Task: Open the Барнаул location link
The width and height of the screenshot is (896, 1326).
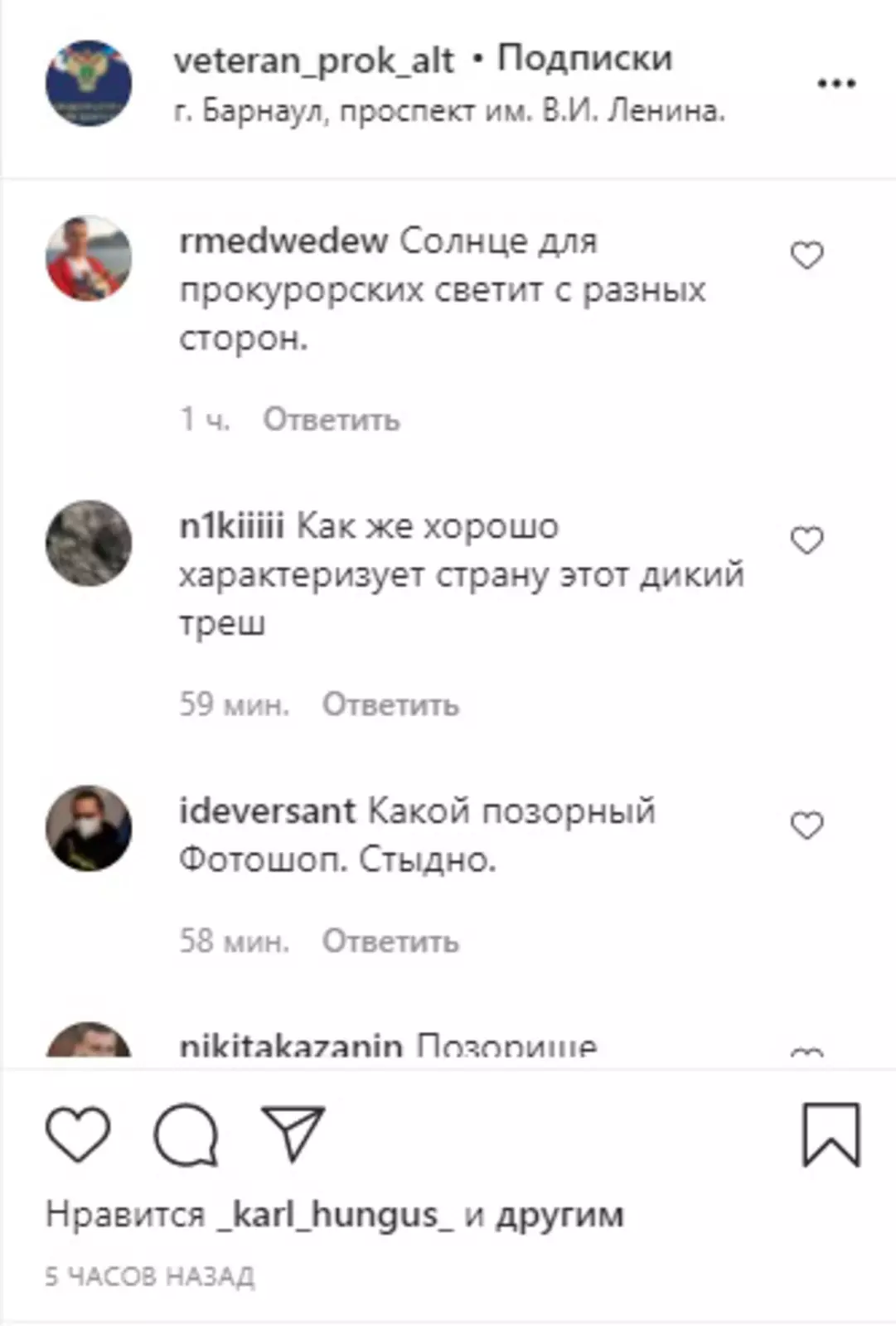Action: pyautogui.click(x=449, y=110)
